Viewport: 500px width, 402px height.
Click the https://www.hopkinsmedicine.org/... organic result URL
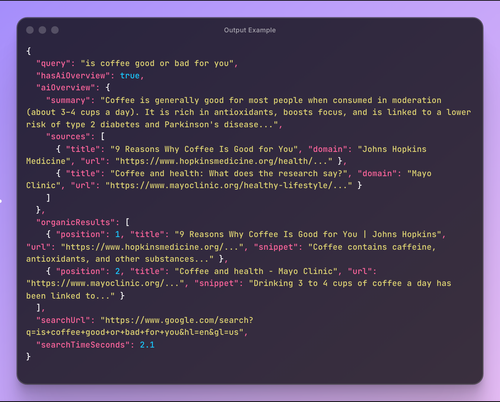click(x=152, y=247)
